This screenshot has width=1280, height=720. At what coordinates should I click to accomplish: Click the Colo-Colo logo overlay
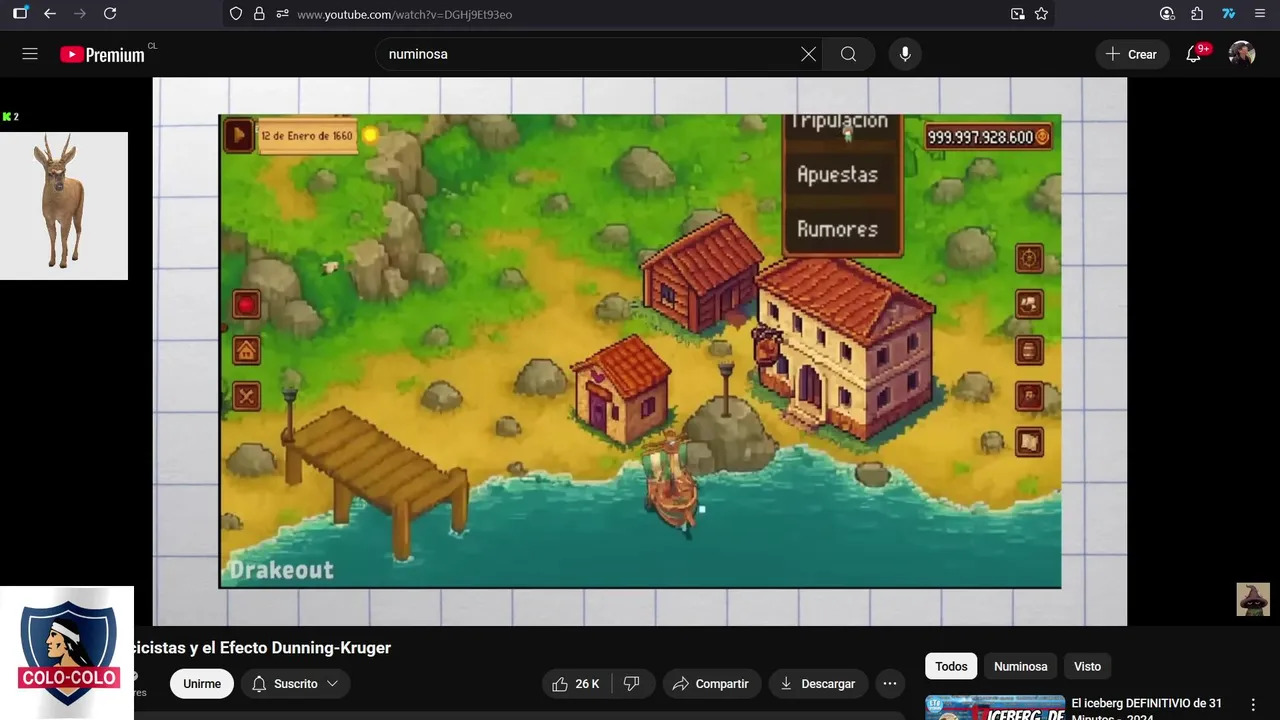click(x=67, y=653)
